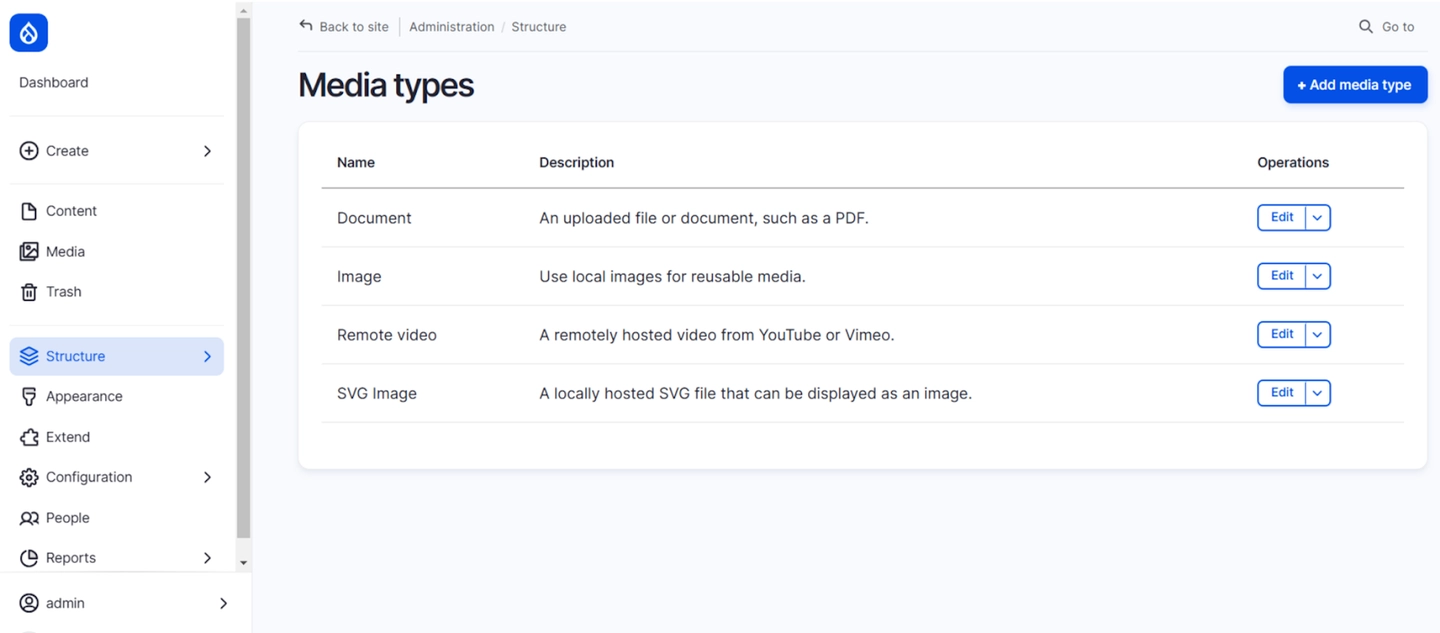Open operations dropdown for Document row
Screen dimensions: 1440x633
tap(1318, 218)
